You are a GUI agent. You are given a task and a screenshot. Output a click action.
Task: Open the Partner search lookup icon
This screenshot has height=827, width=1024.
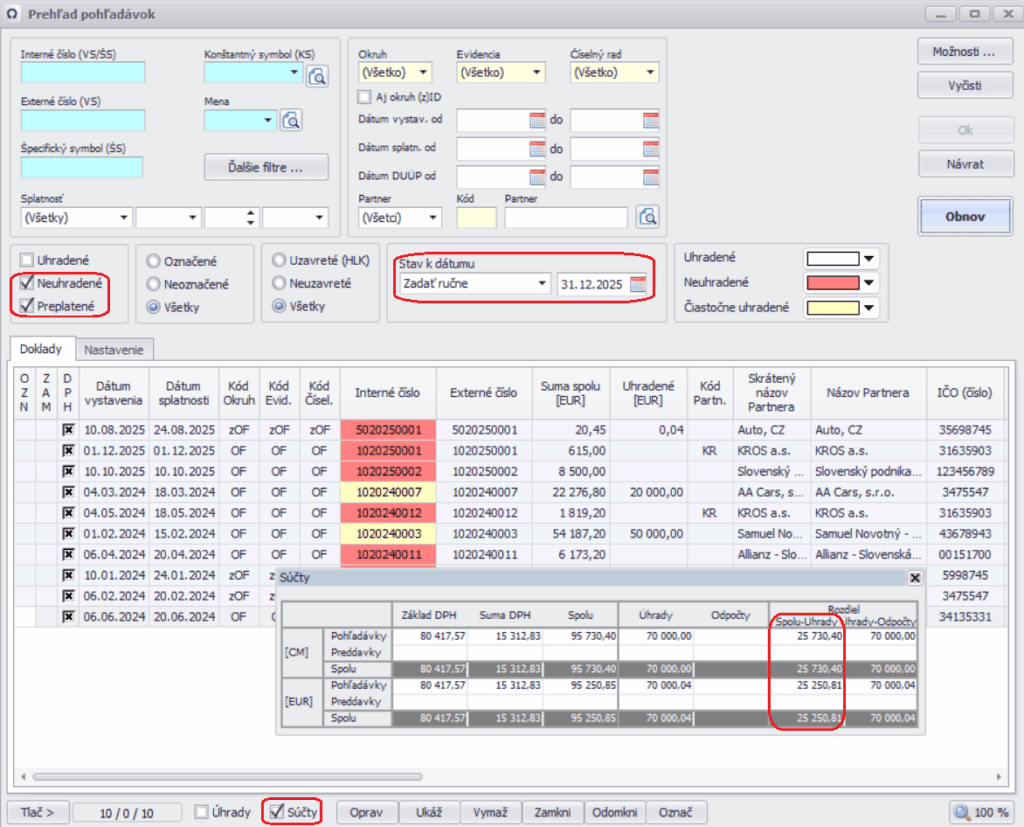(648, 217)
